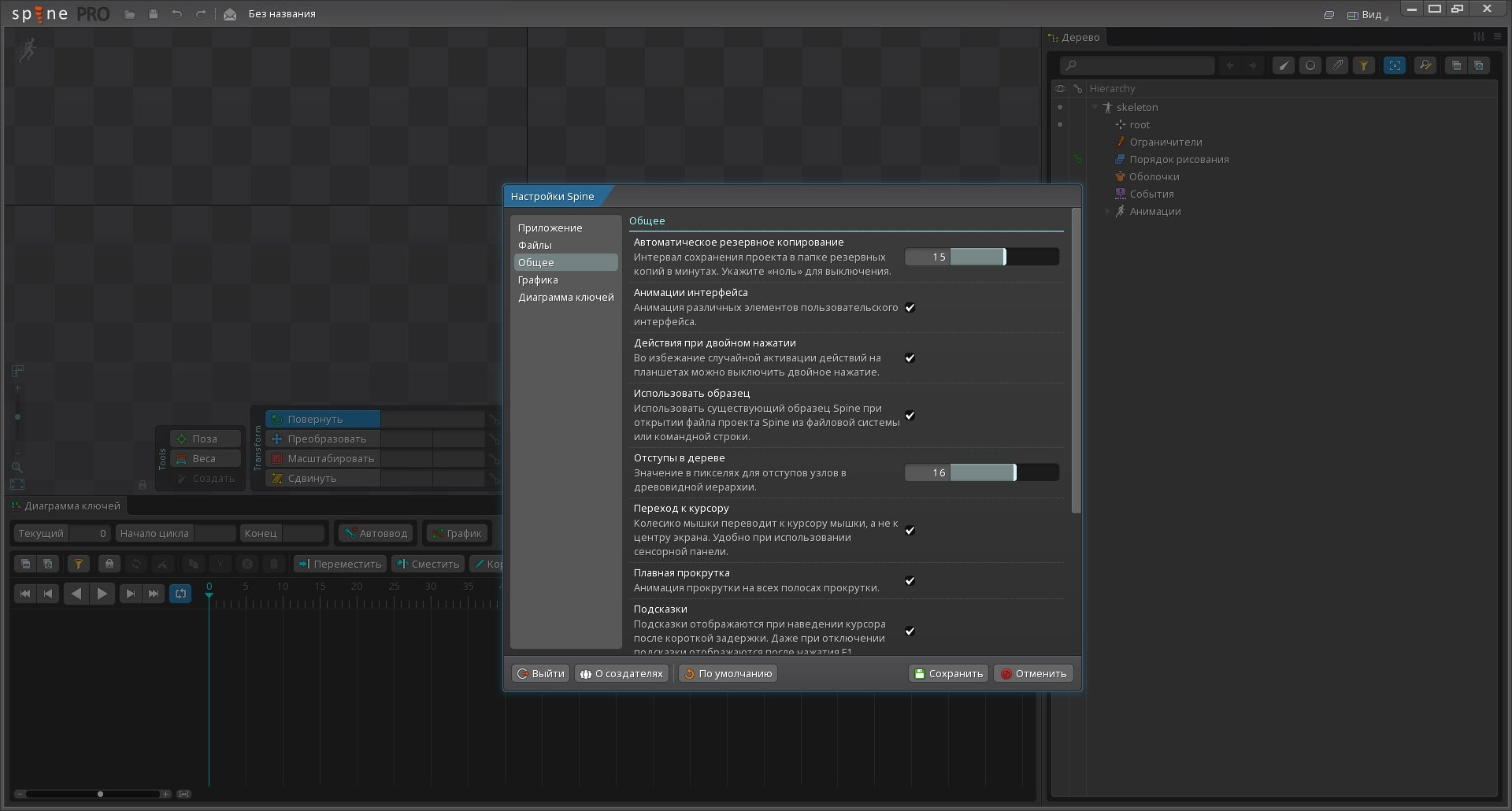The height and width of the screenshot is (811, 1512).
Task: Click the Сохранить button
Action: pyautogui.click(x=948, y=673)
